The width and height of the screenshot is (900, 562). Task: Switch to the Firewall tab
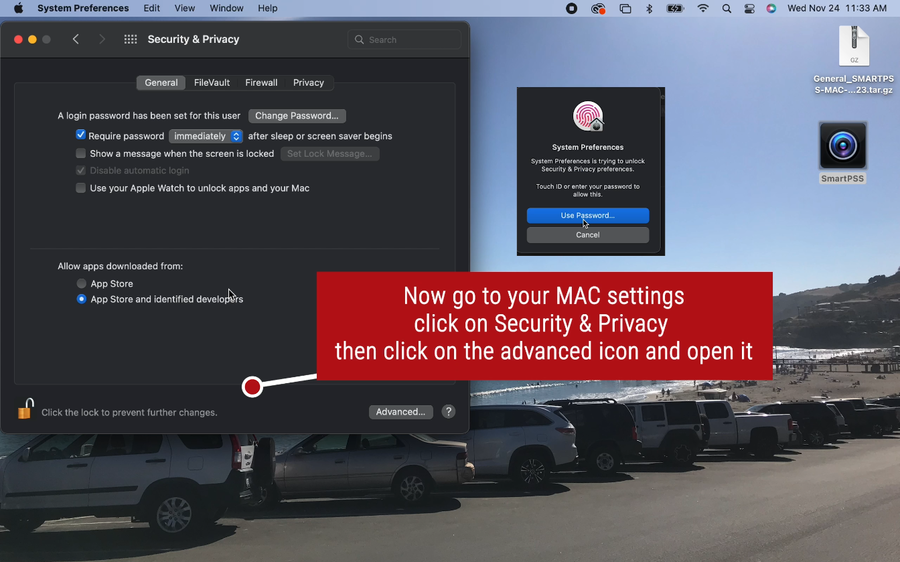pos(261,83)
